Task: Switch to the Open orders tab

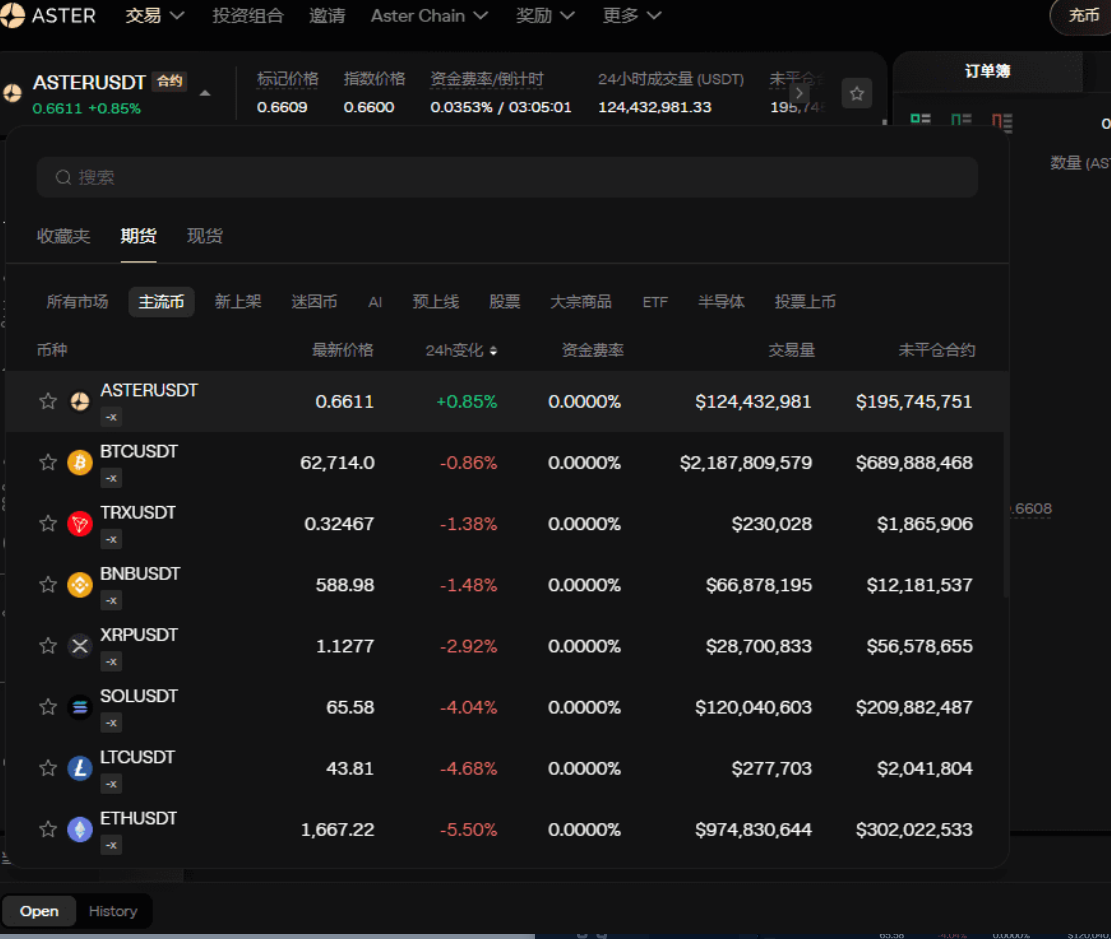Action: point(40,911)
